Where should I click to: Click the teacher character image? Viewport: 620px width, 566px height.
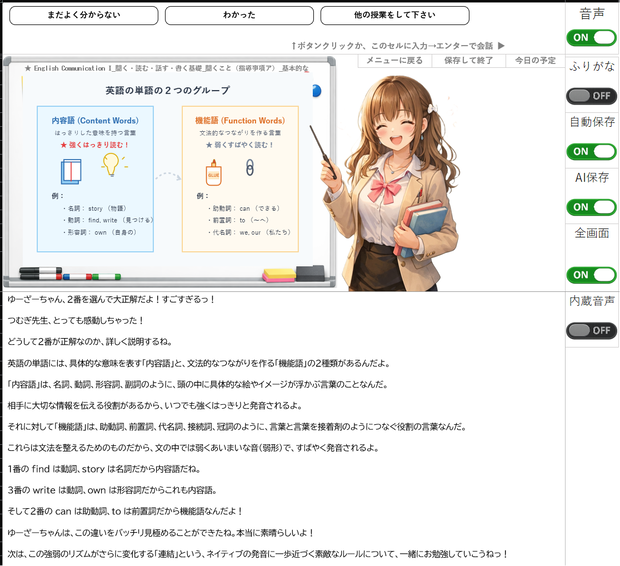[391, 184]
